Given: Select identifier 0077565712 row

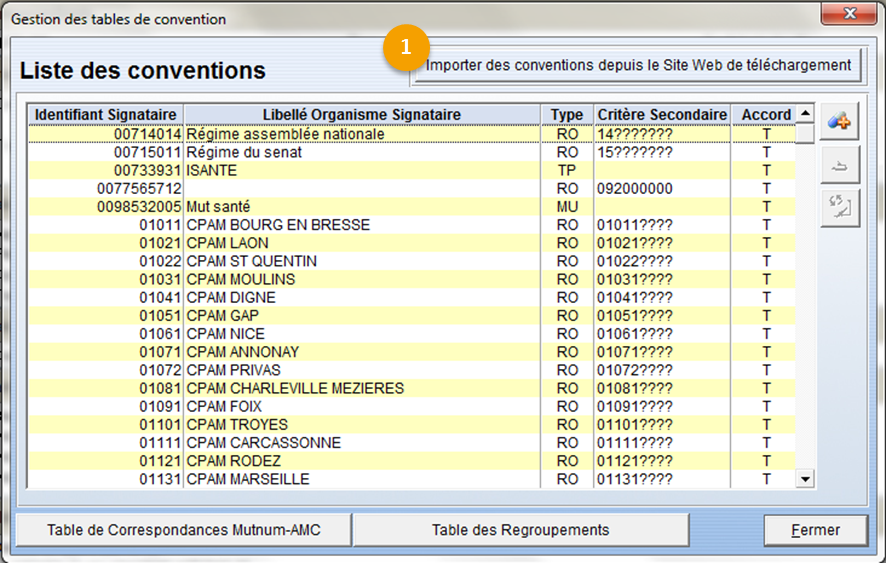Looking at the screenshot, I should [x=412, y=188].
